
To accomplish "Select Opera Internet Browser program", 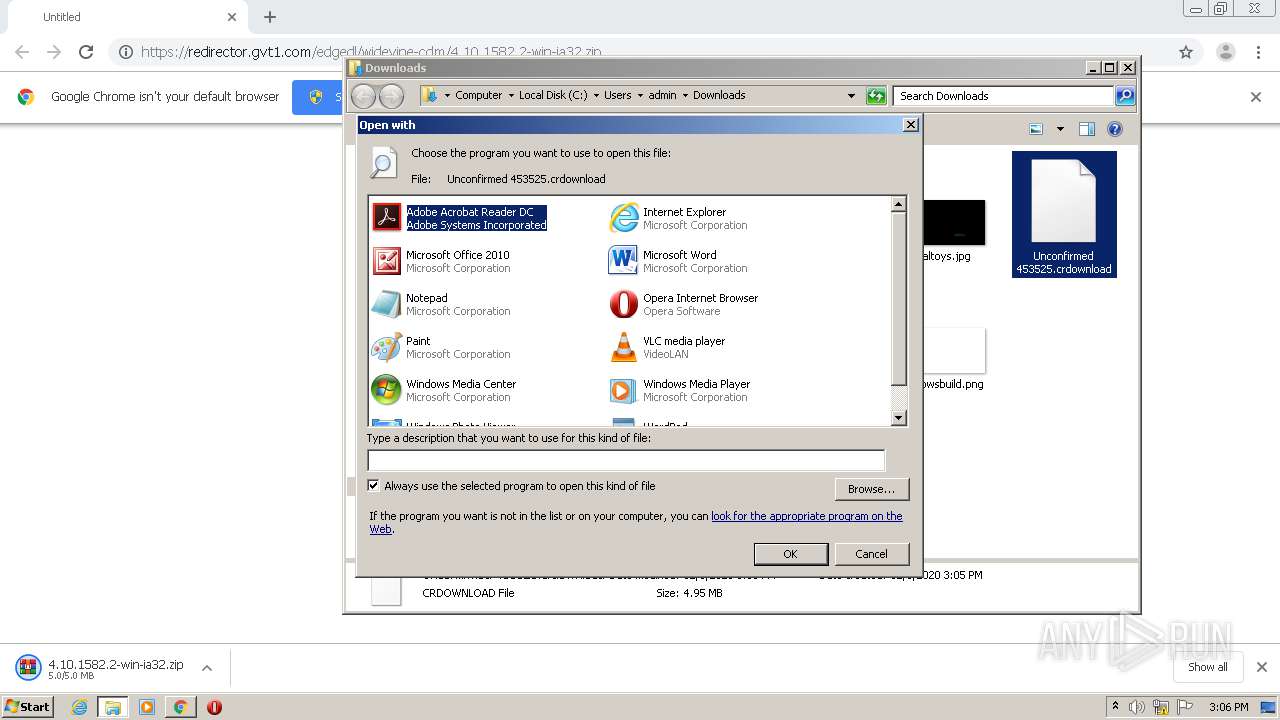I will coord(684,304).
